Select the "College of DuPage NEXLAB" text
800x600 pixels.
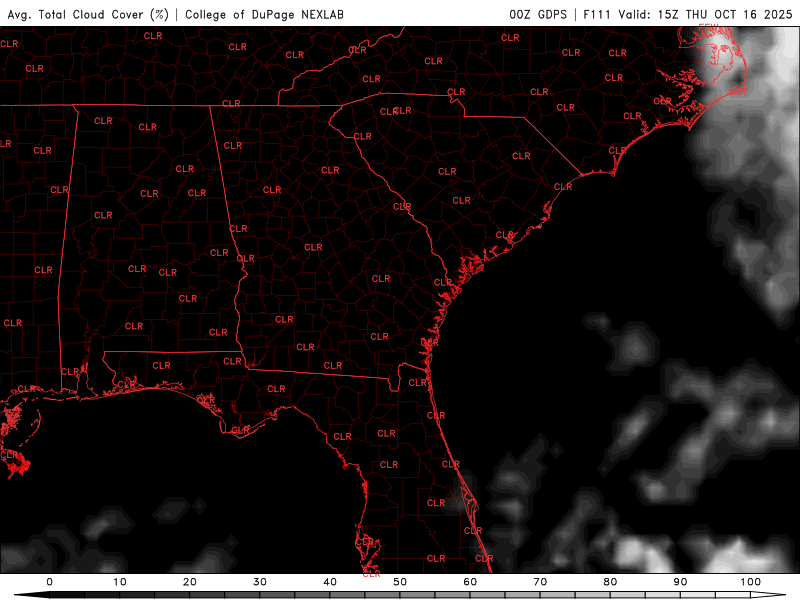(x=264, y=14)
